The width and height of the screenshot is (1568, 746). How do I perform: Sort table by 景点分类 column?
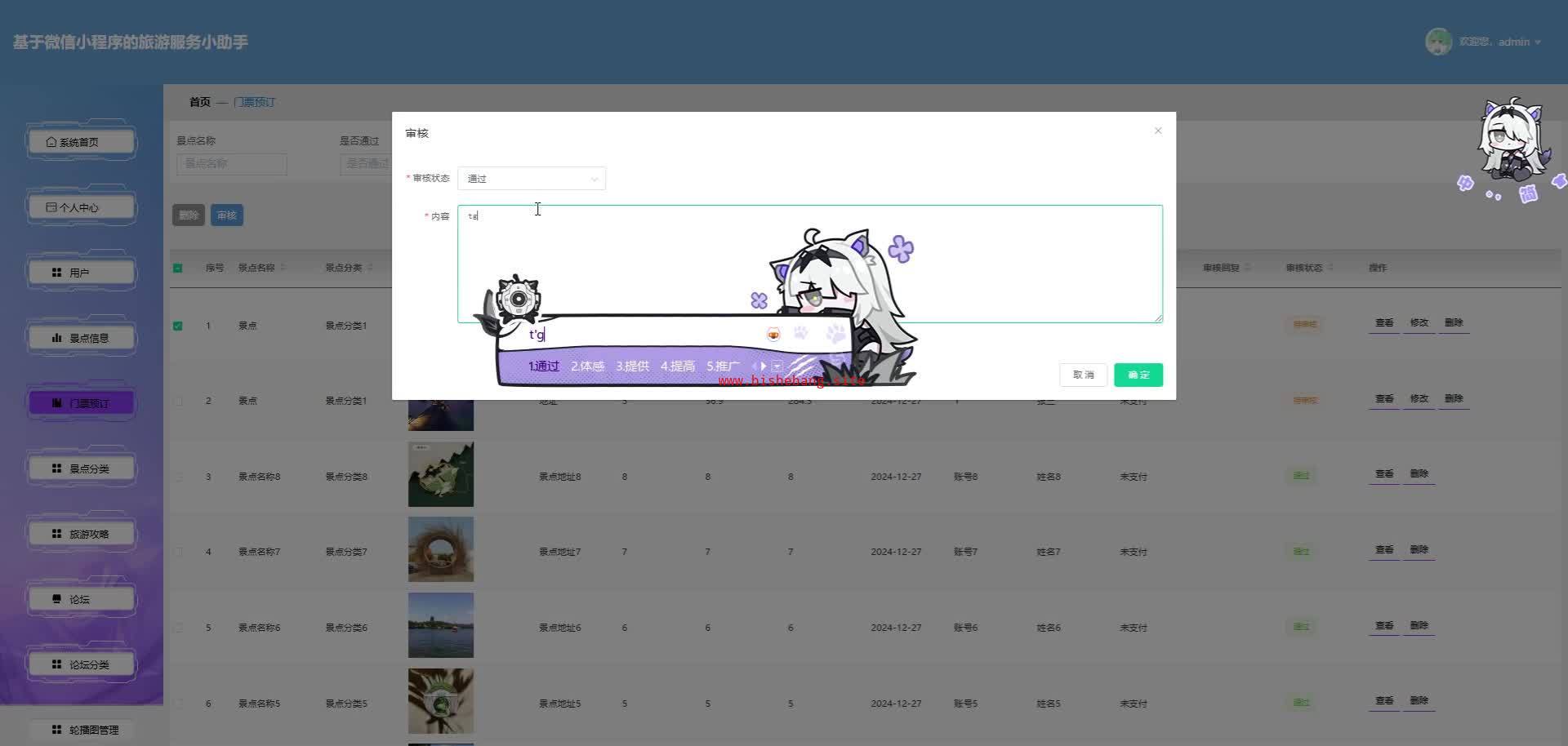pos(370,268)
